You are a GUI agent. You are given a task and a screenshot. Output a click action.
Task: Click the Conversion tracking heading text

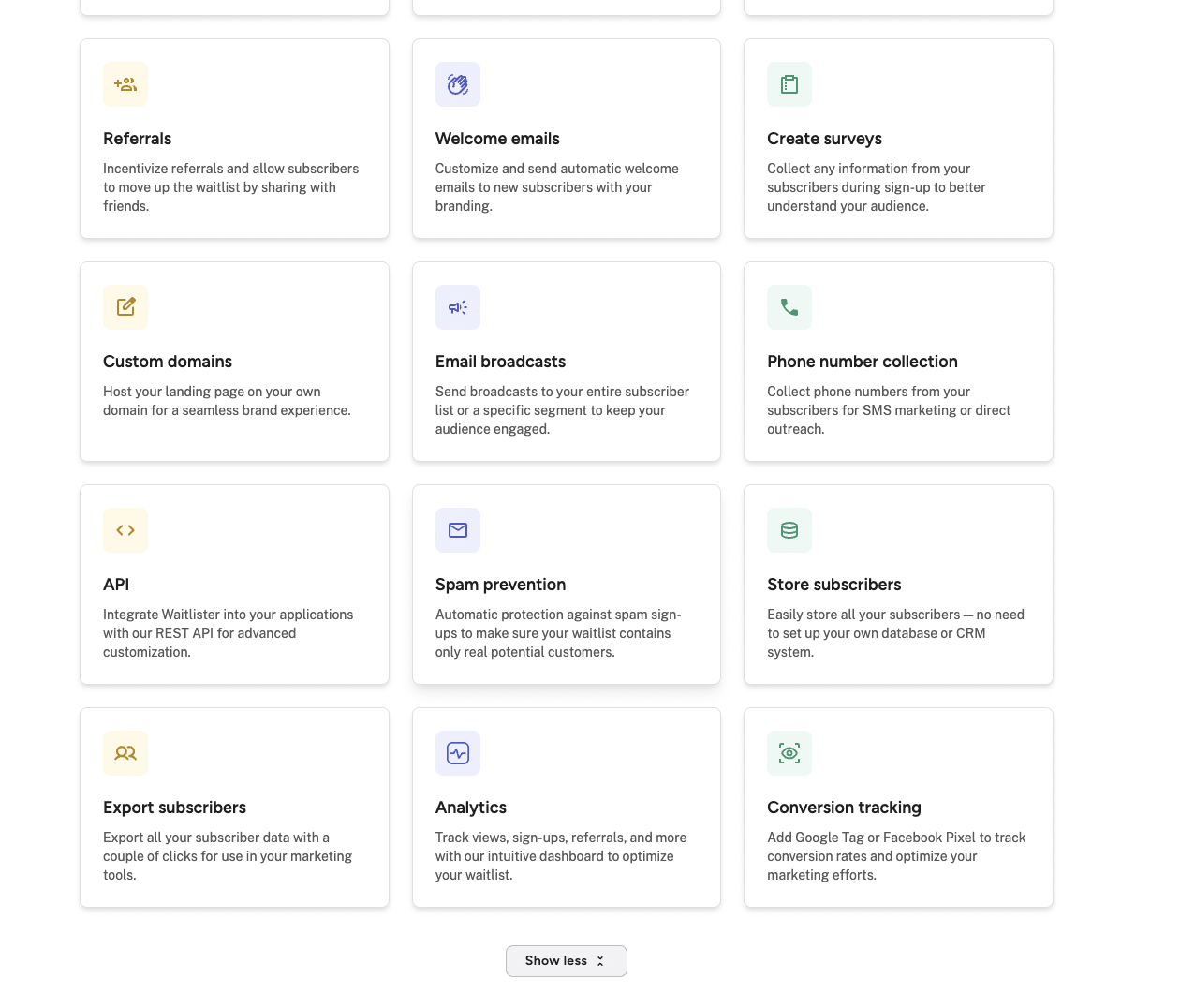pos(844,807)
